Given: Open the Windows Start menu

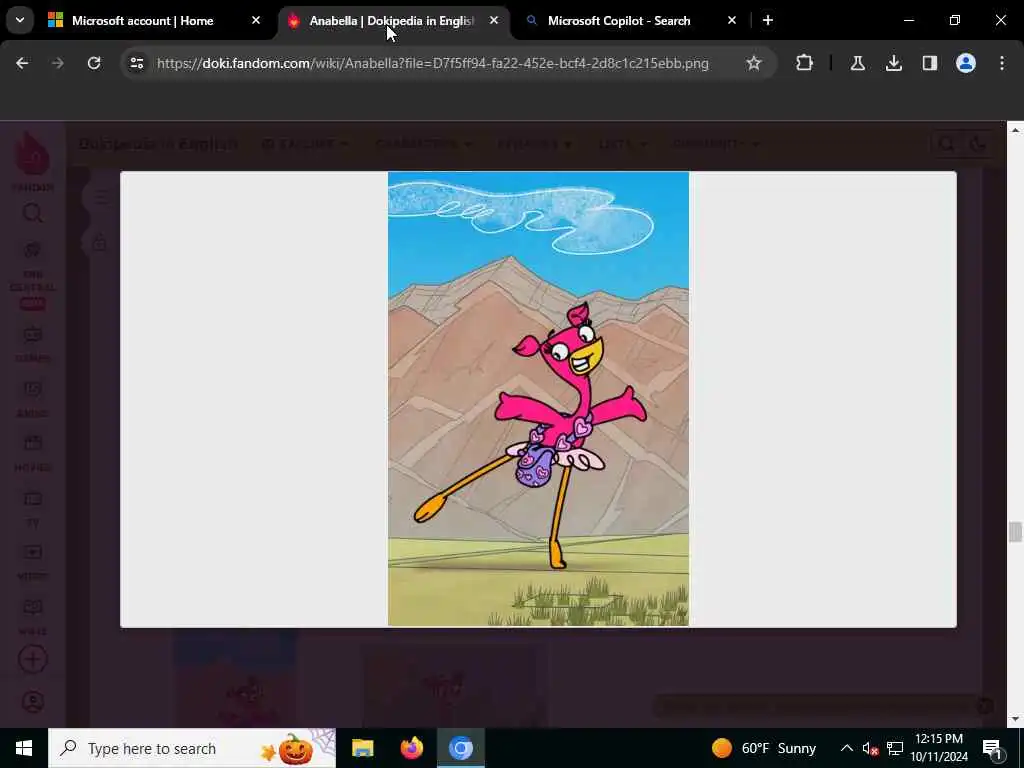Looking at the screenshot, I should [x=24, y=748].
